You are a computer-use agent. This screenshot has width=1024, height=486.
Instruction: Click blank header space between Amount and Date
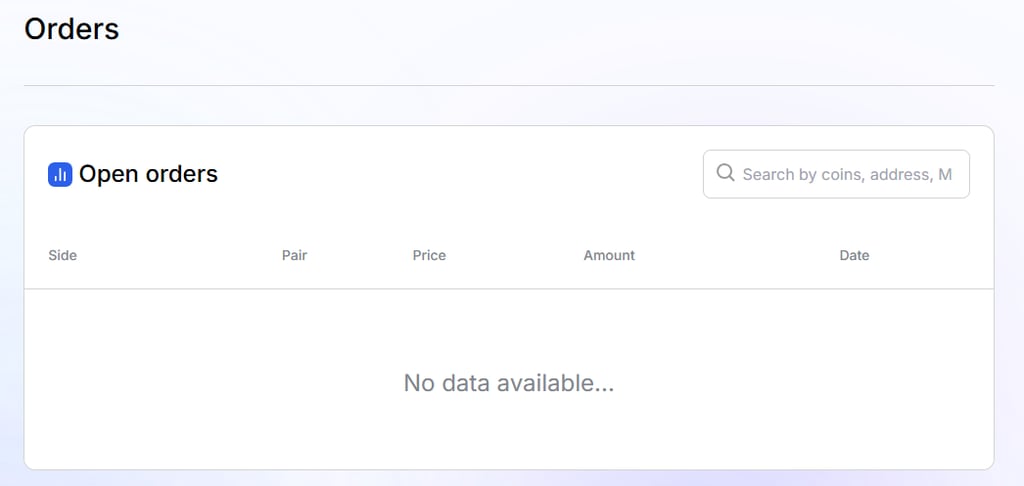pyautogui.click(x=737, y=255)
